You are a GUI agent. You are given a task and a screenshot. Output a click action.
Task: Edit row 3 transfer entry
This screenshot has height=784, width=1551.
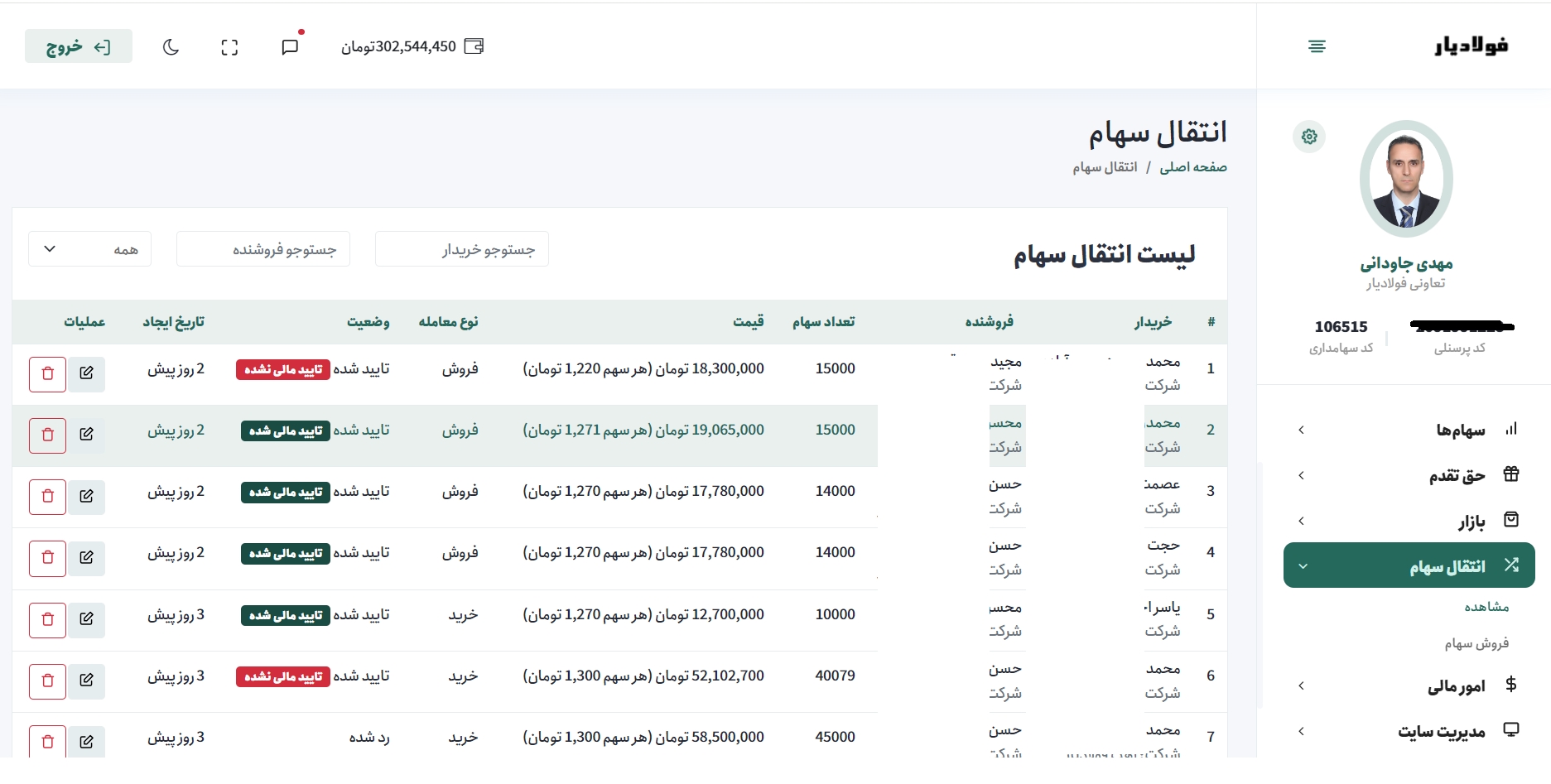(x=87, y=497)
